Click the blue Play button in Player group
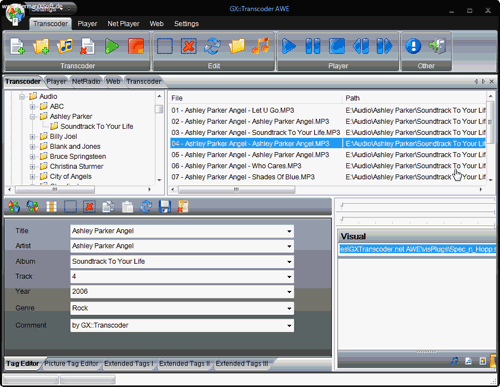 click(x=289, y=46)
